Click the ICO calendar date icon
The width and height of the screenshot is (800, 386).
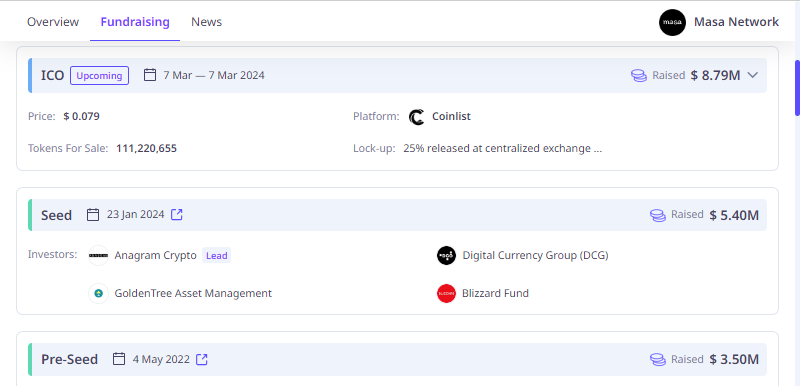149,75
